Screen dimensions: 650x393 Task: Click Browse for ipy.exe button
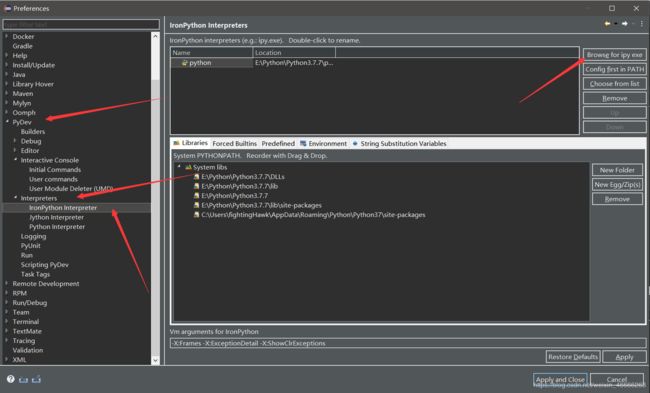[614, 55]
